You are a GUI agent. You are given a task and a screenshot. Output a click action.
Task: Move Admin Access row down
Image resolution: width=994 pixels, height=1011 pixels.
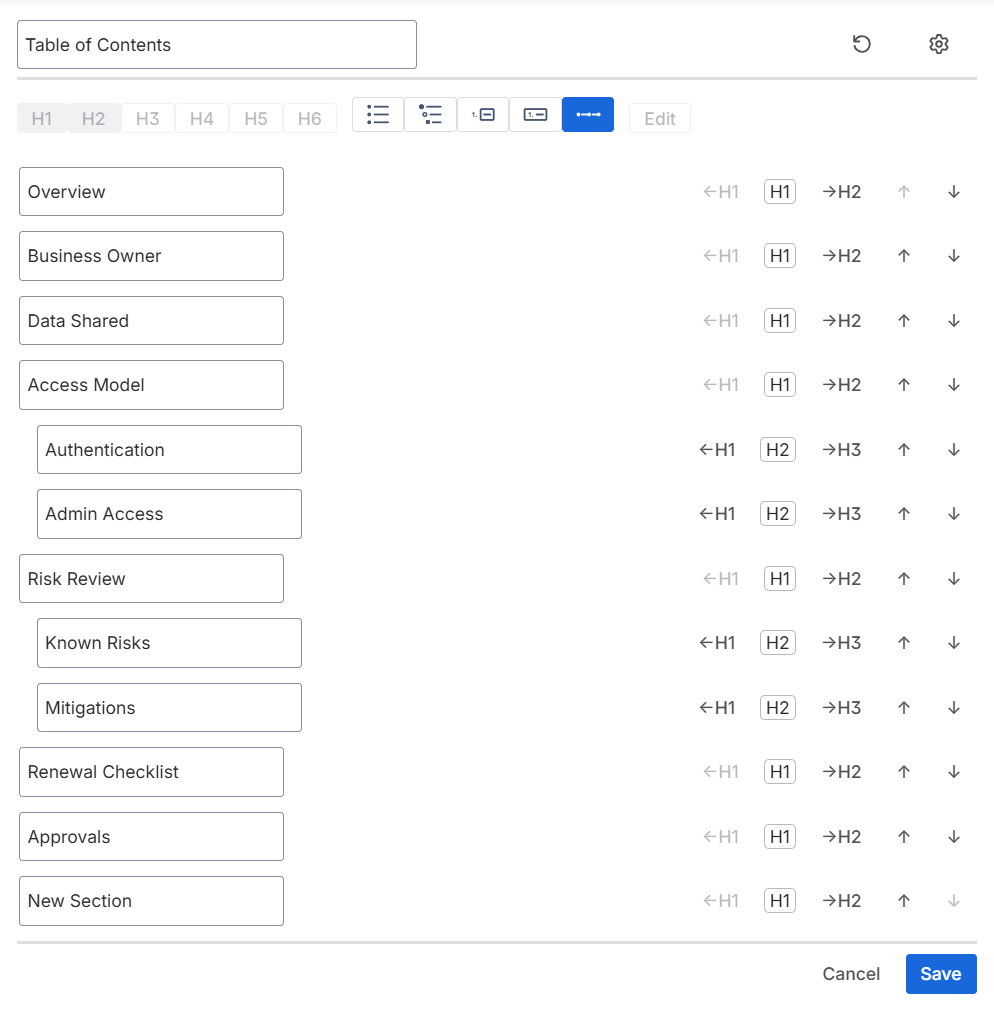click(x=954, y=514)
